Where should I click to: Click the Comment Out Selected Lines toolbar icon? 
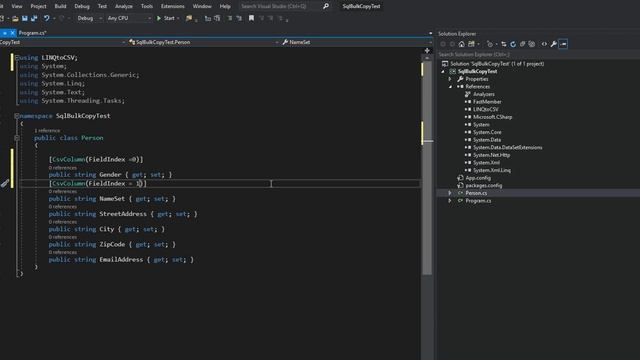point(230,18)
